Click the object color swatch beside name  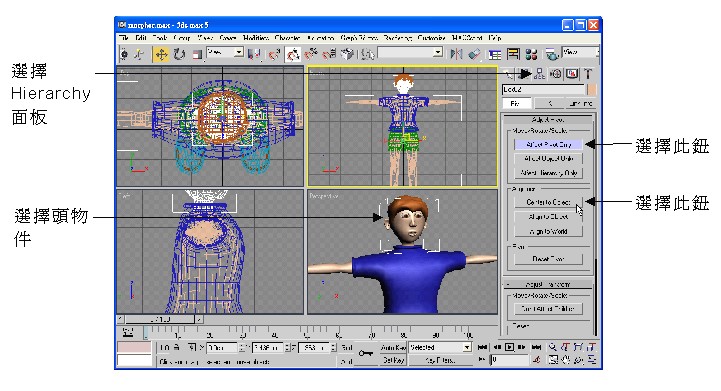592,89
